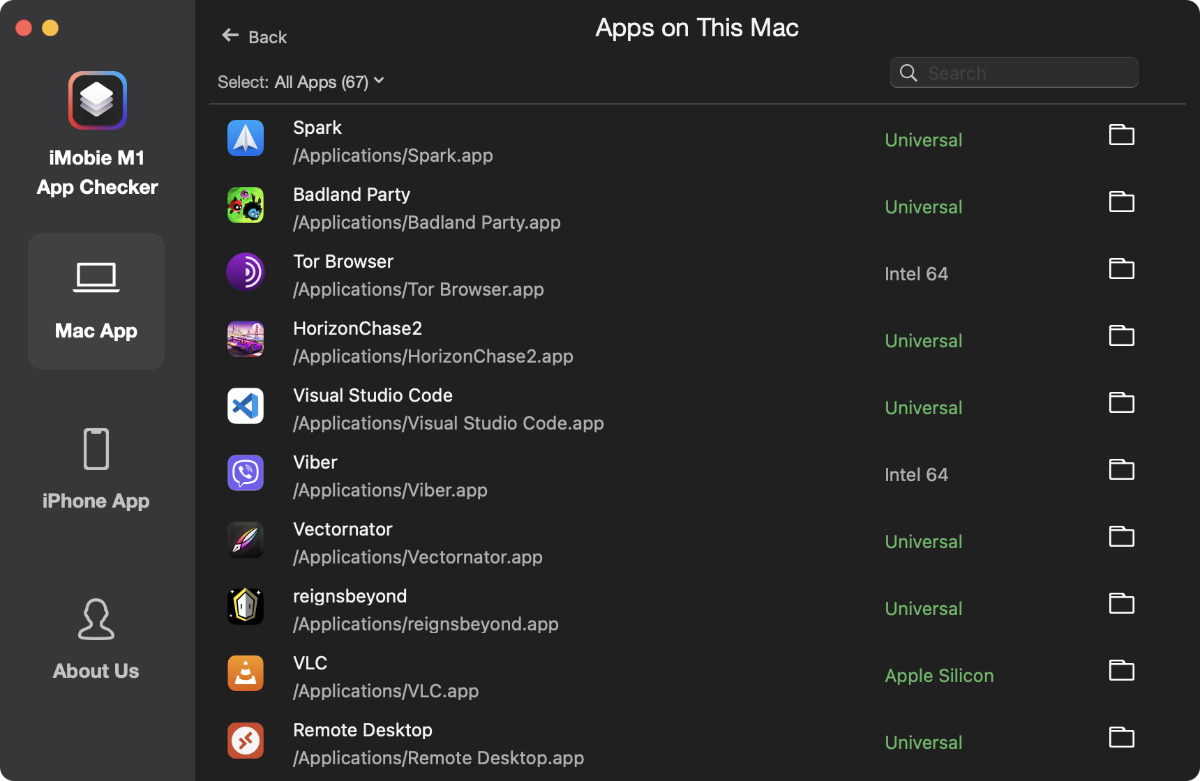This screenshot has height=781, width=1200.
Task: Focus the Search input field
Action: click(1025, 73)
